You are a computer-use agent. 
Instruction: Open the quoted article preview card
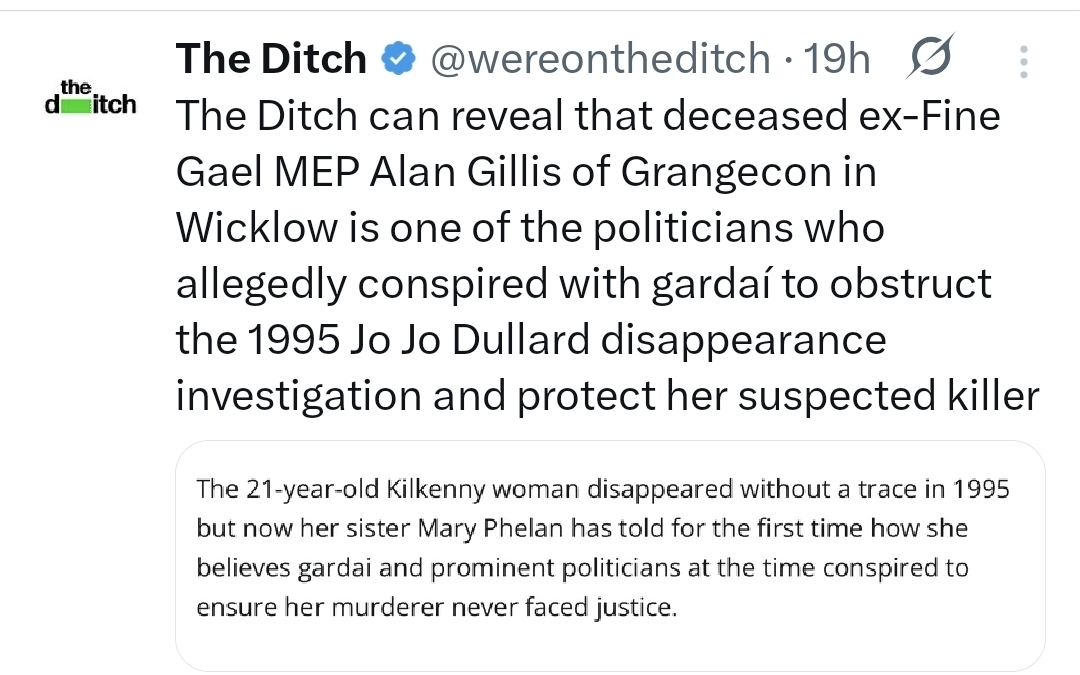click(610, 555)
